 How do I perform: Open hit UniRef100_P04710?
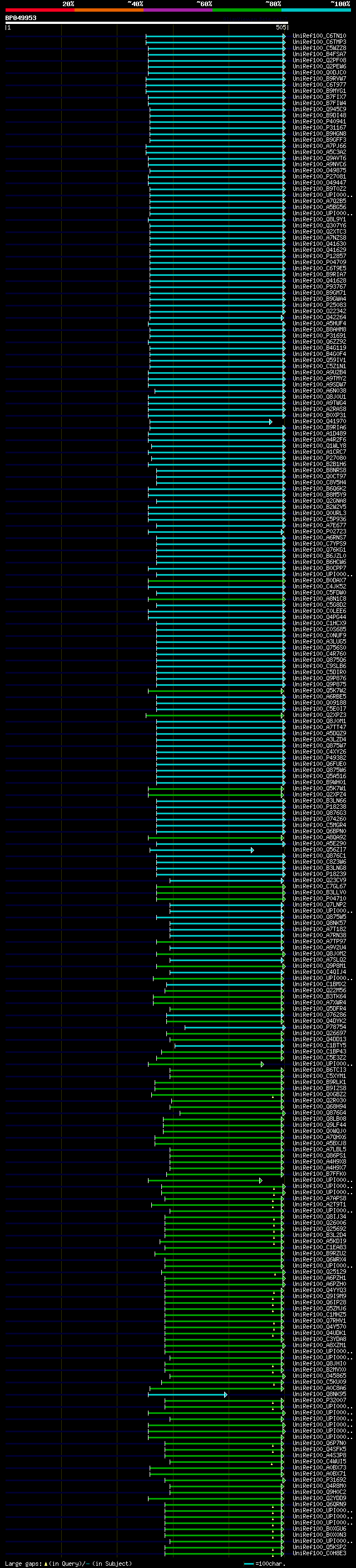(319, 898)
